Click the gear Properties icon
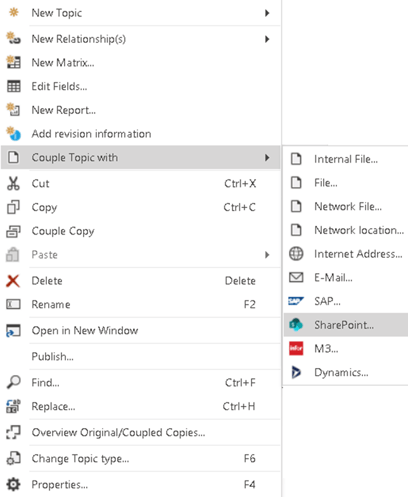The height and width of the screenshot is (497, 408). [x=13, y=484]
